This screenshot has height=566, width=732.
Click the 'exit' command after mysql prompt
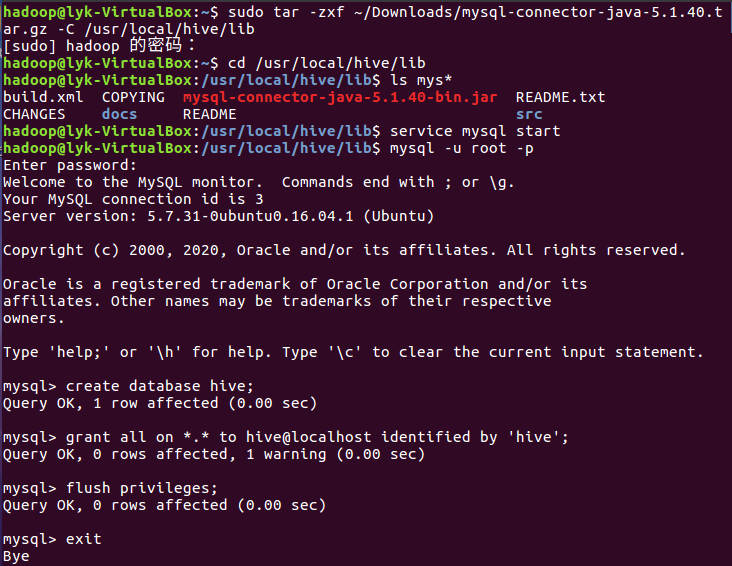(x=84, y=539)
